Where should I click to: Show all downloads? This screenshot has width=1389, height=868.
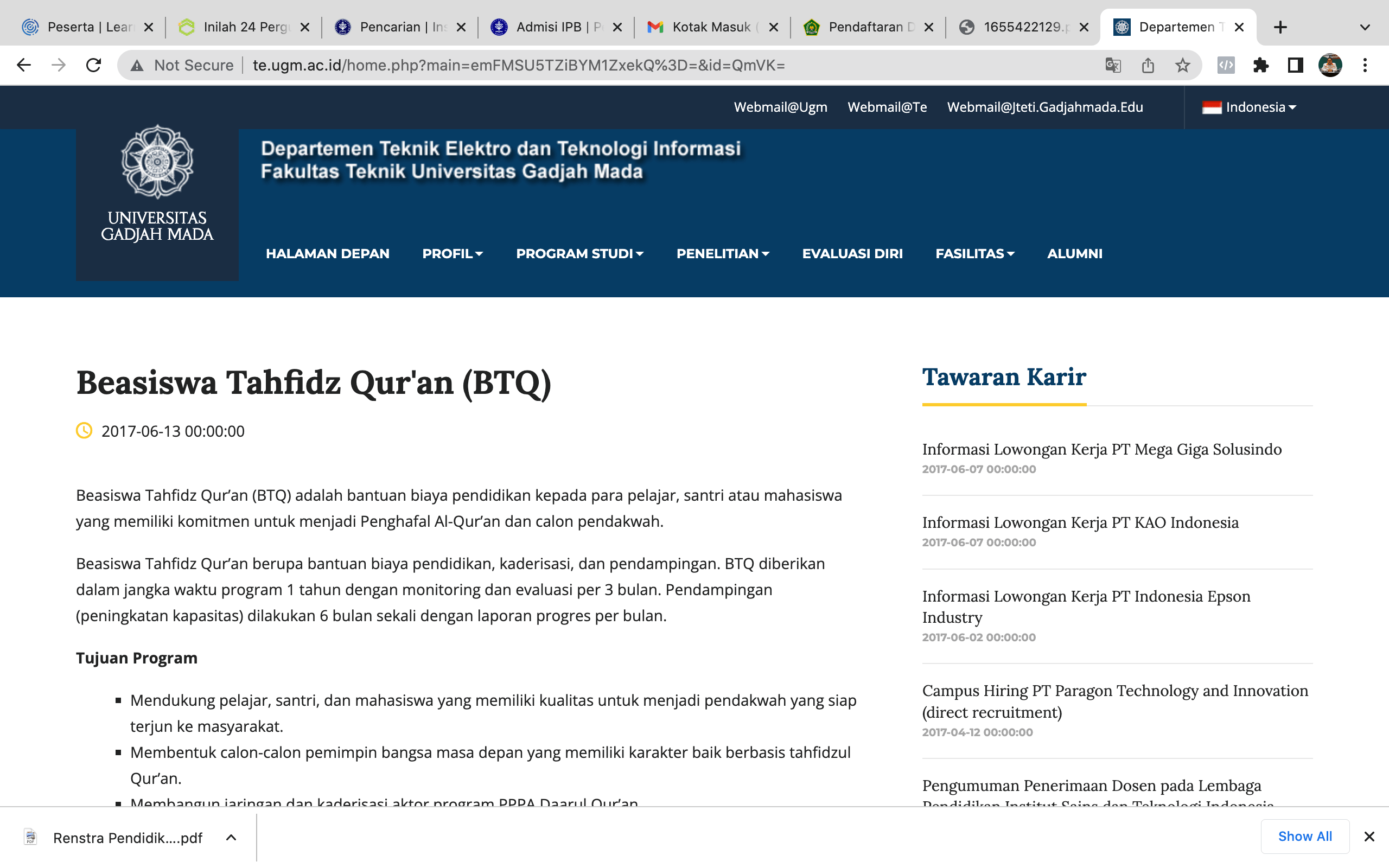(1304, 837)
